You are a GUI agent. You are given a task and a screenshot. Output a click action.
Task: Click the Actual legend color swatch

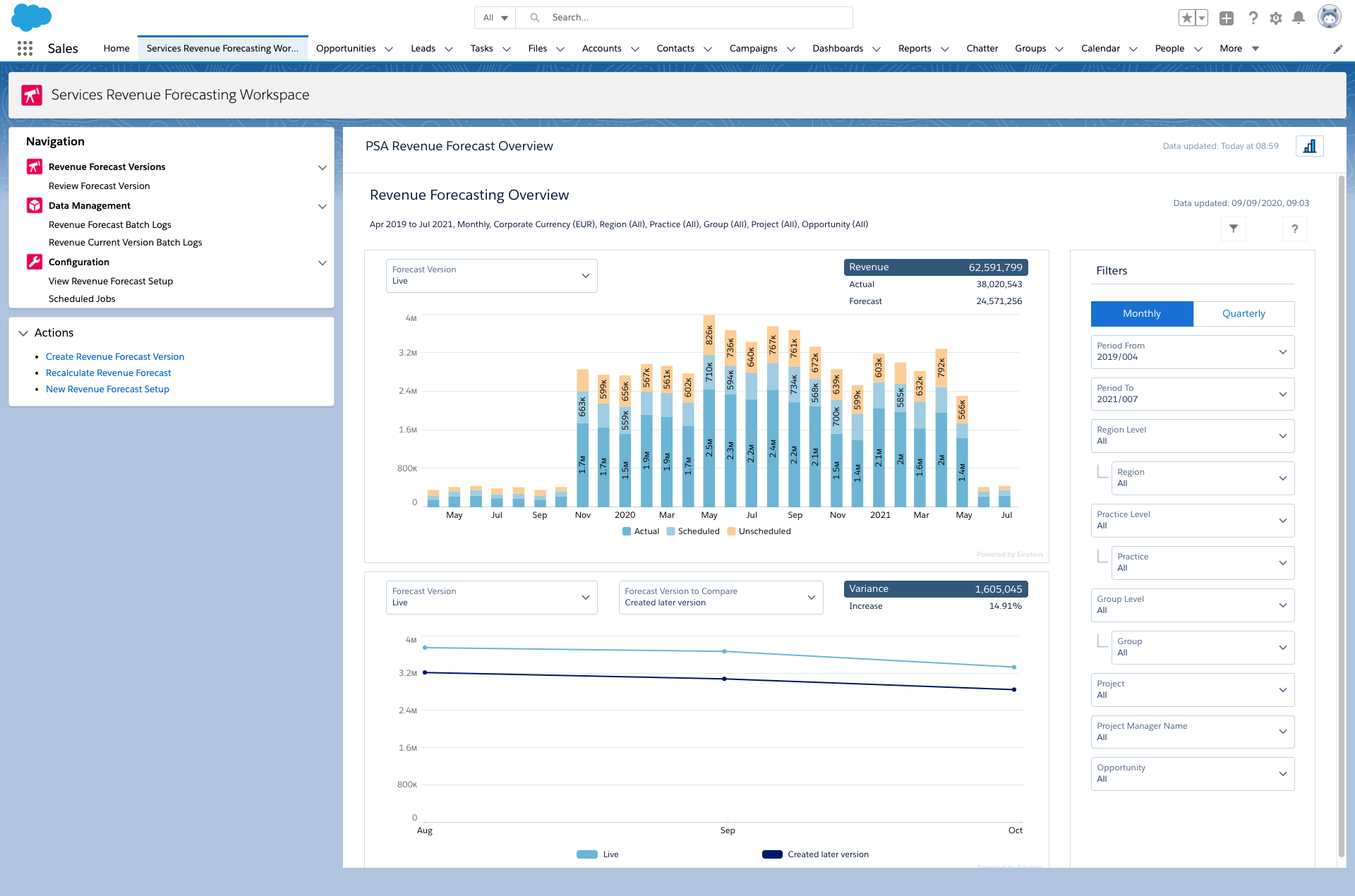tap(626, 531)
